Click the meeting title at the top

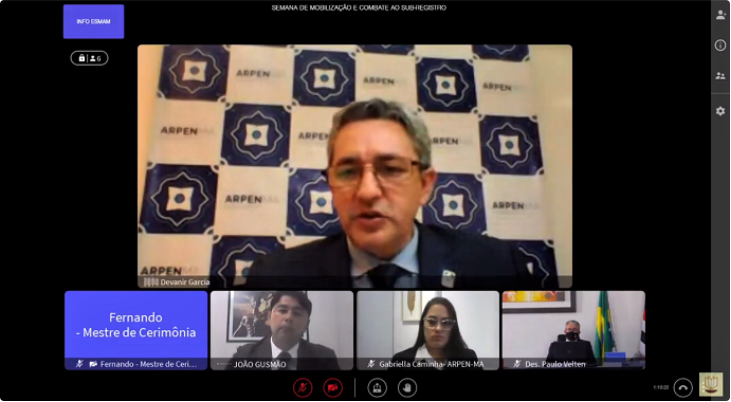tap(359, 8)
